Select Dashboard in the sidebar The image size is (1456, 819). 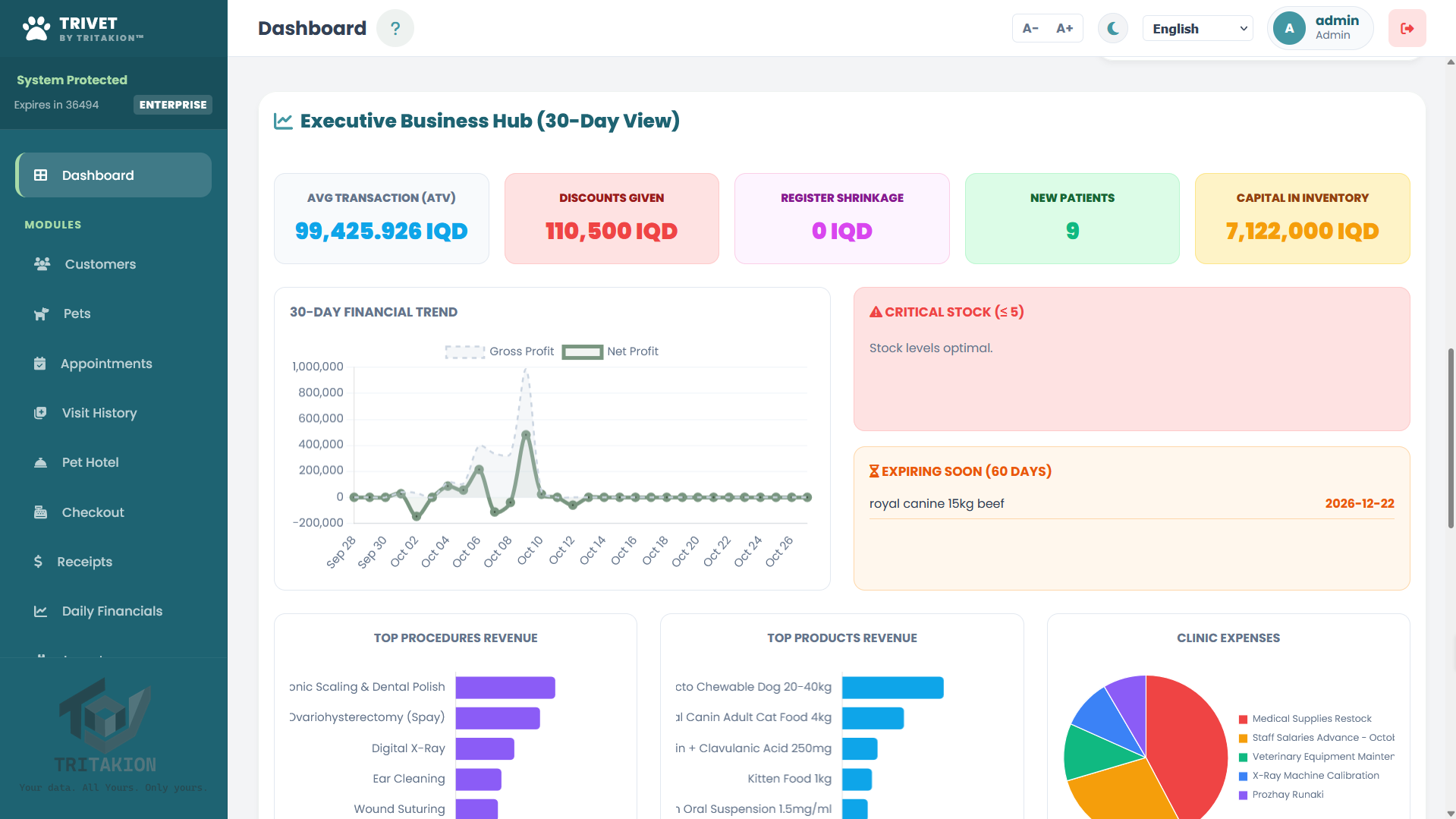114,175
